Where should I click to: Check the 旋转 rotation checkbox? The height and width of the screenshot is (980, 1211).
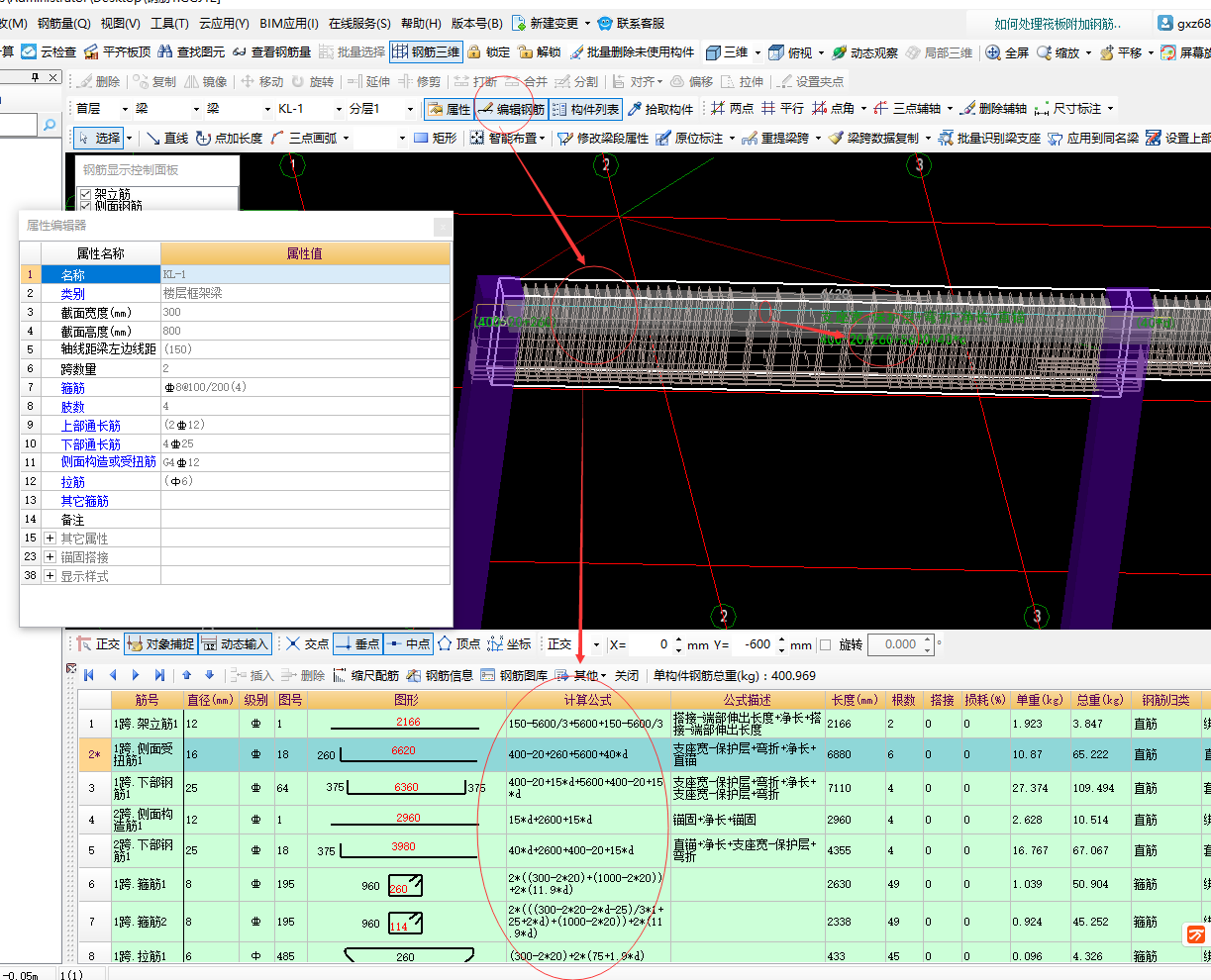click(x=825, y=644)
